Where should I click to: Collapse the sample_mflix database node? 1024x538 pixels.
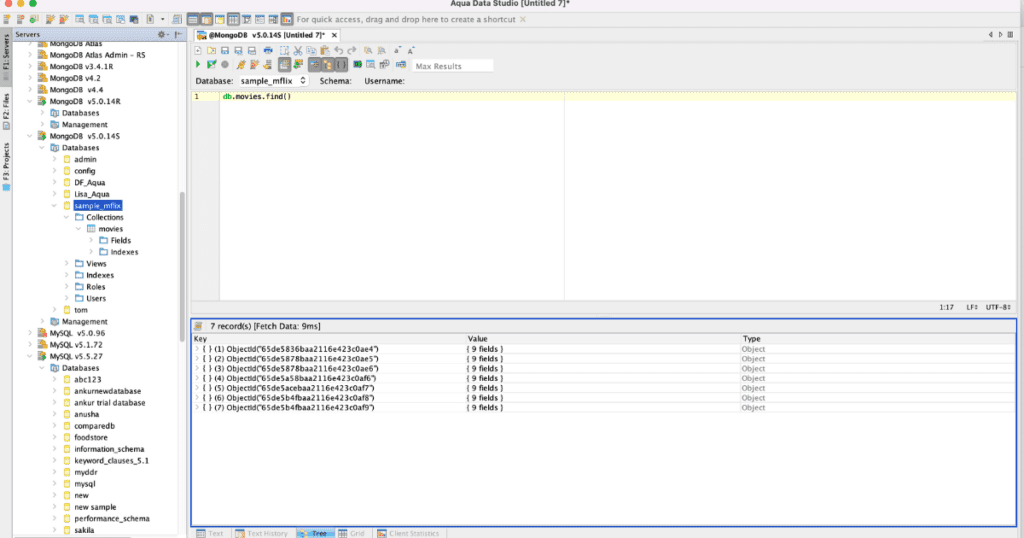[x=54, y=206]
